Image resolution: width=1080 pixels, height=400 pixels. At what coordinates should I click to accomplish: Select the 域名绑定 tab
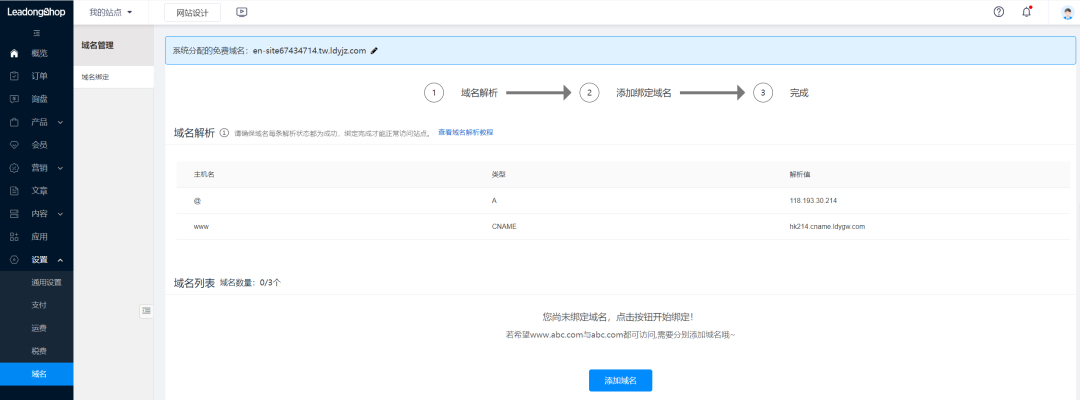114,77
